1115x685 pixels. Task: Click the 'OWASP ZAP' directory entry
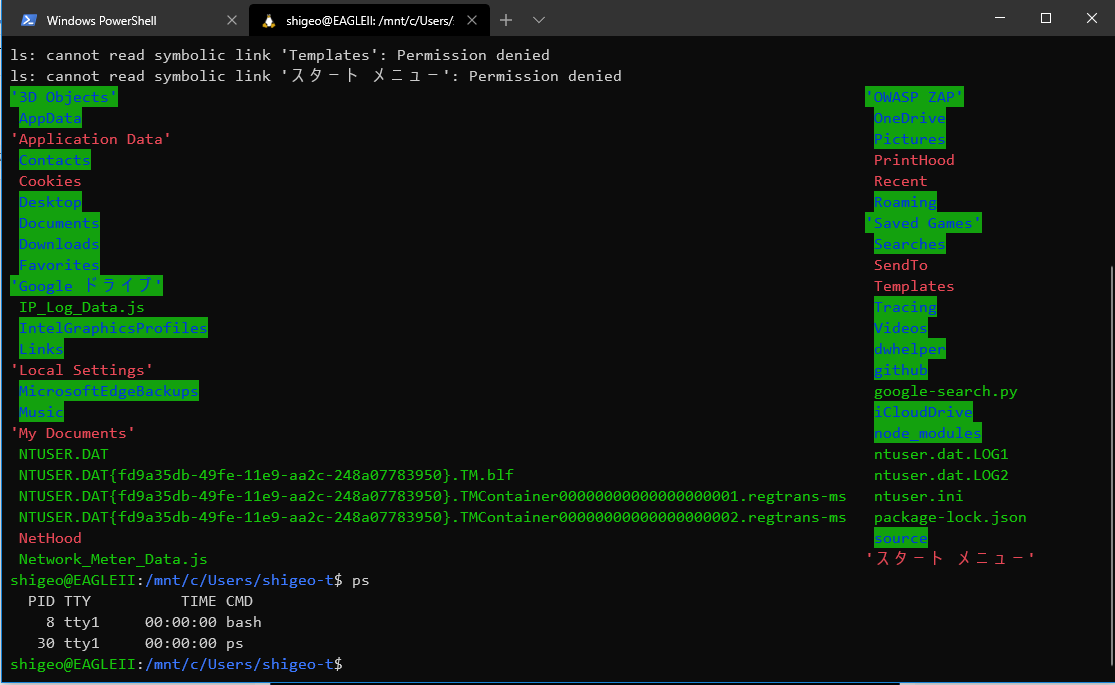(914, 97)
